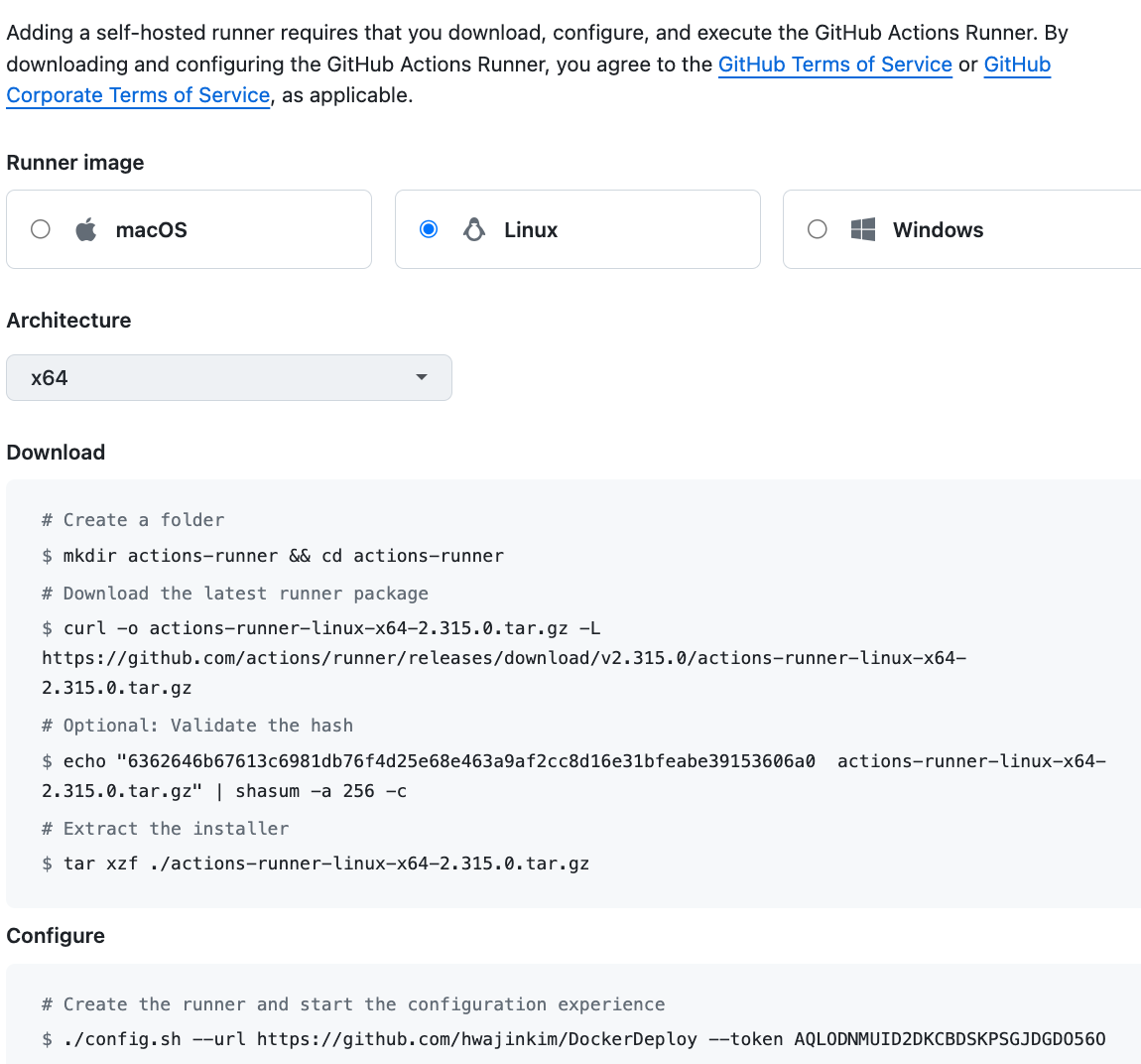Select the Windows runner image radio button
Screen dimensions: 1141x1064
818,229
